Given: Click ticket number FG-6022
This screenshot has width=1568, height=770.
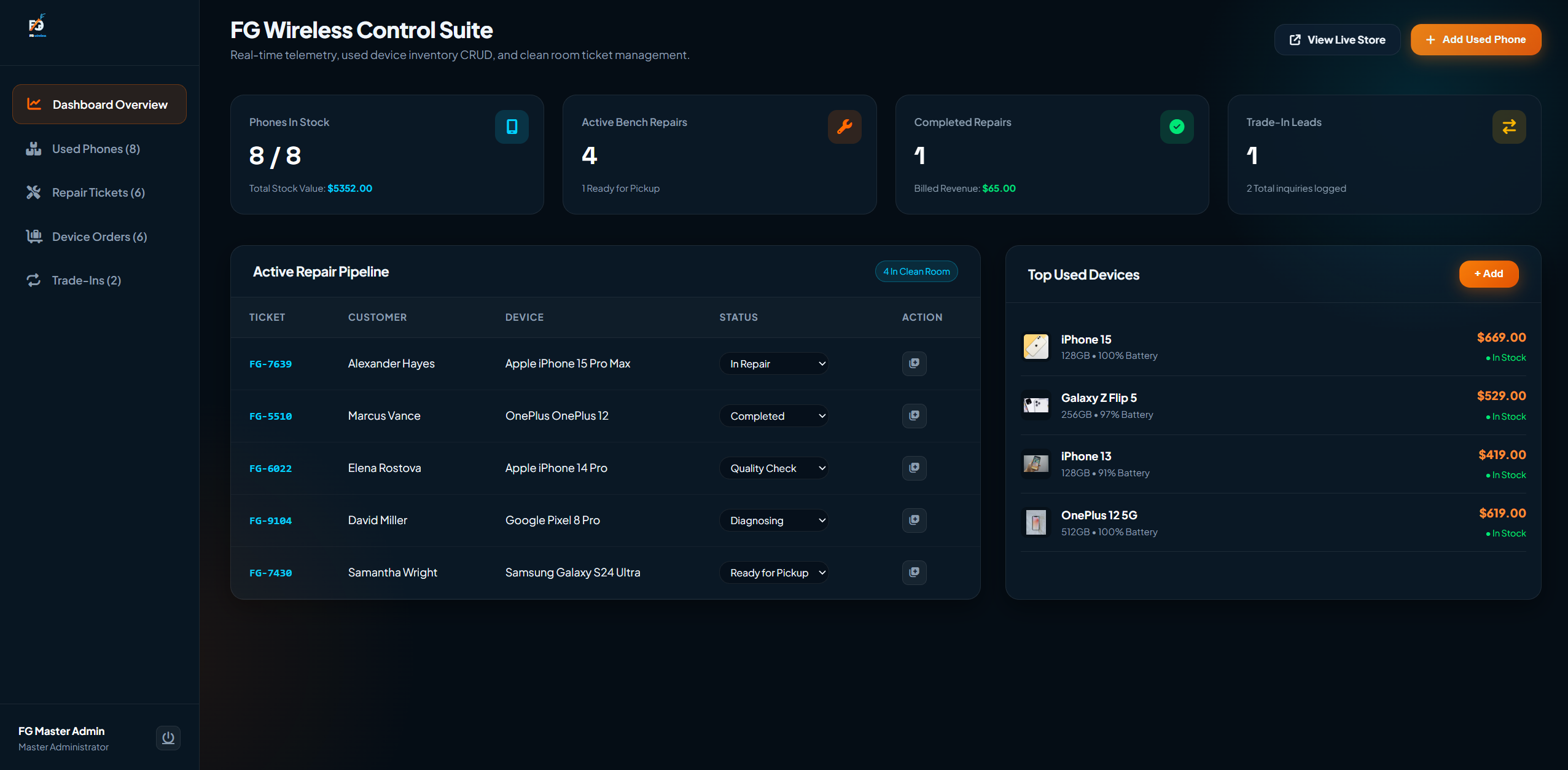Looking at the screenshot, I should 270,469.
